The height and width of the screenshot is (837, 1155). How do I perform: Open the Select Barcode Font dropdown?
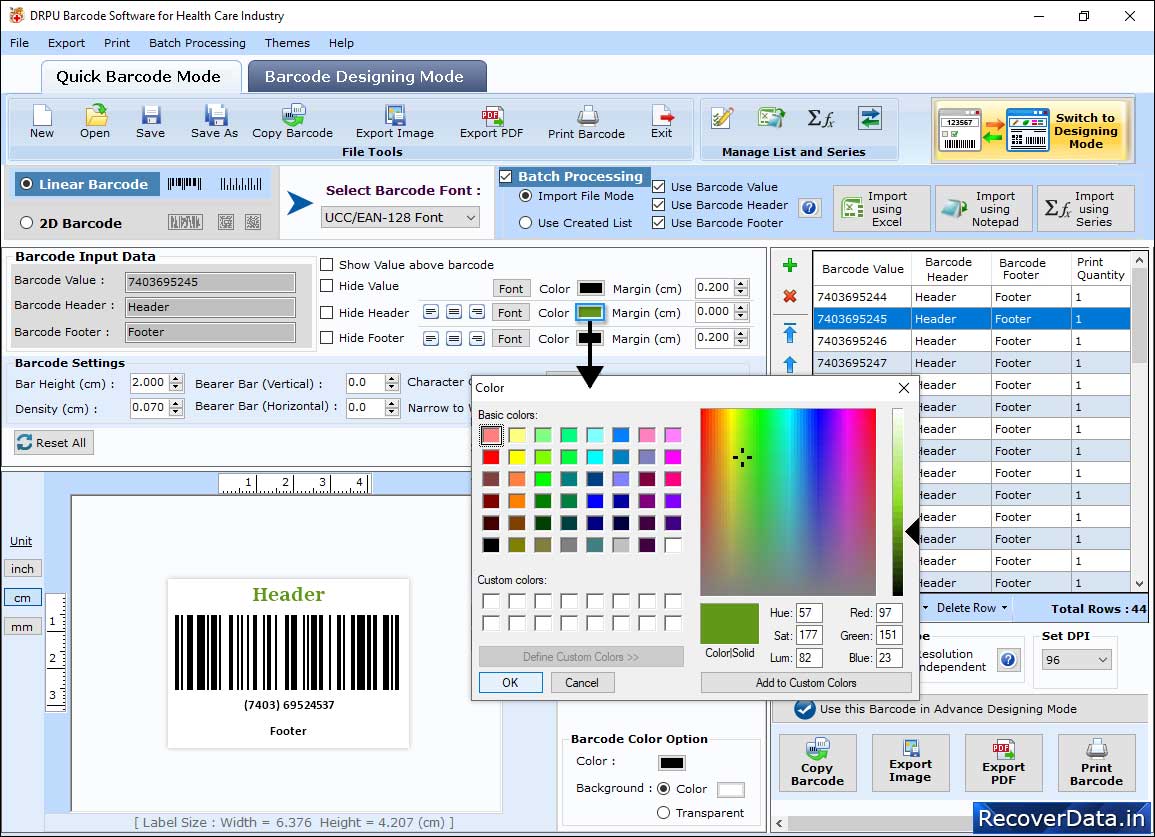coord(401,217)
